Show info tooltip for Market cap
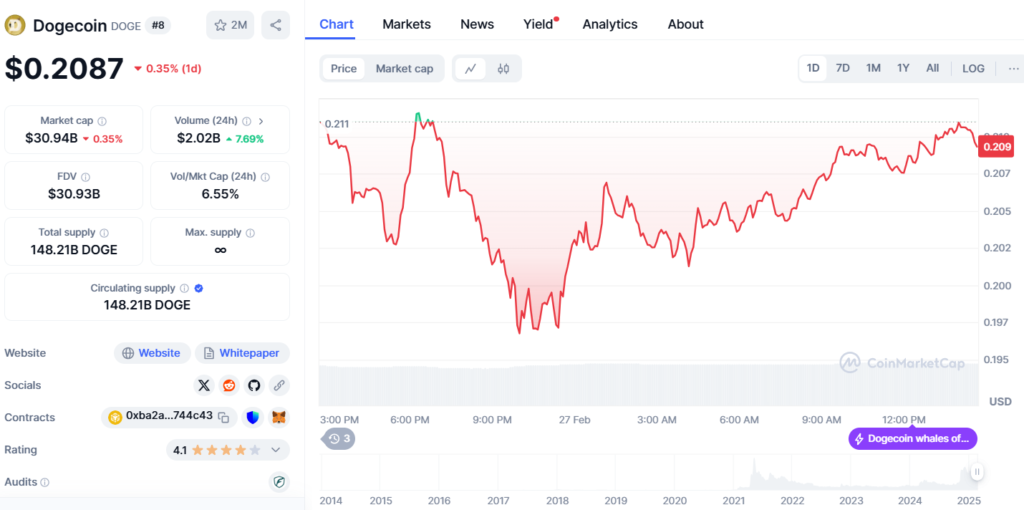This screenshot has width=1024, height=510. click(103, 121)
